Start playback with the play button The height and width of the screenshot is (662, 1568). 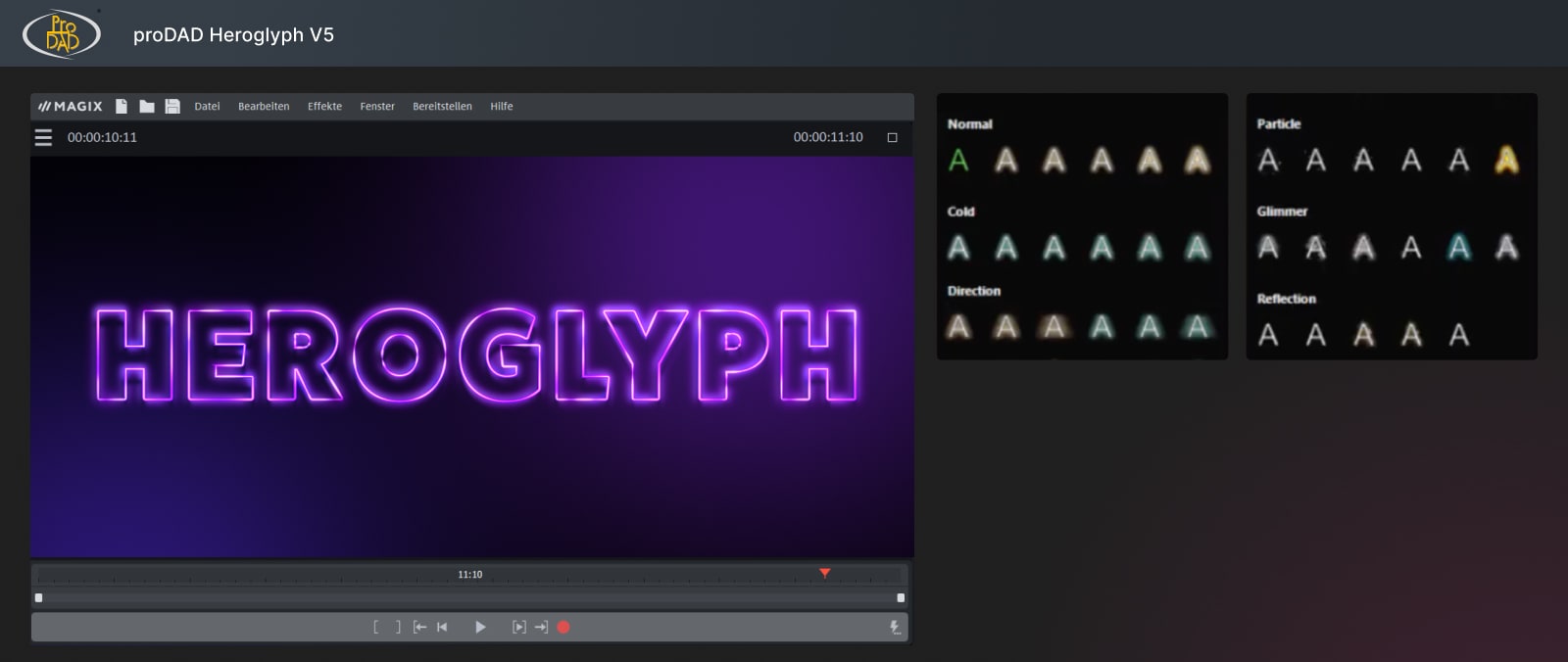pos(480,627)
